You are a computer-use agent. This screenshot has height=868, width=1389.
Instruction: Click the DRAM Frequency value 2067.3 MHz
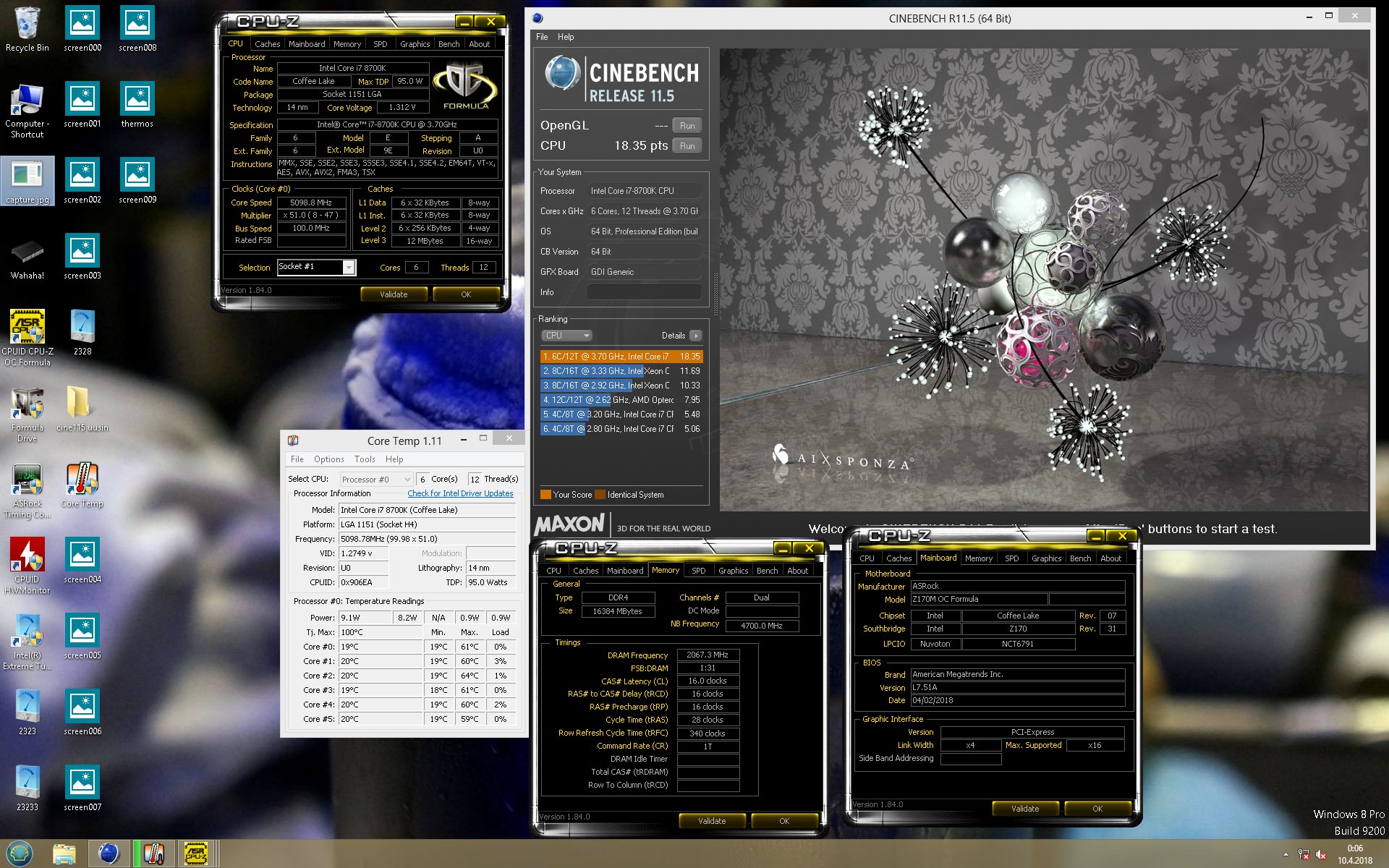point(708,655)
